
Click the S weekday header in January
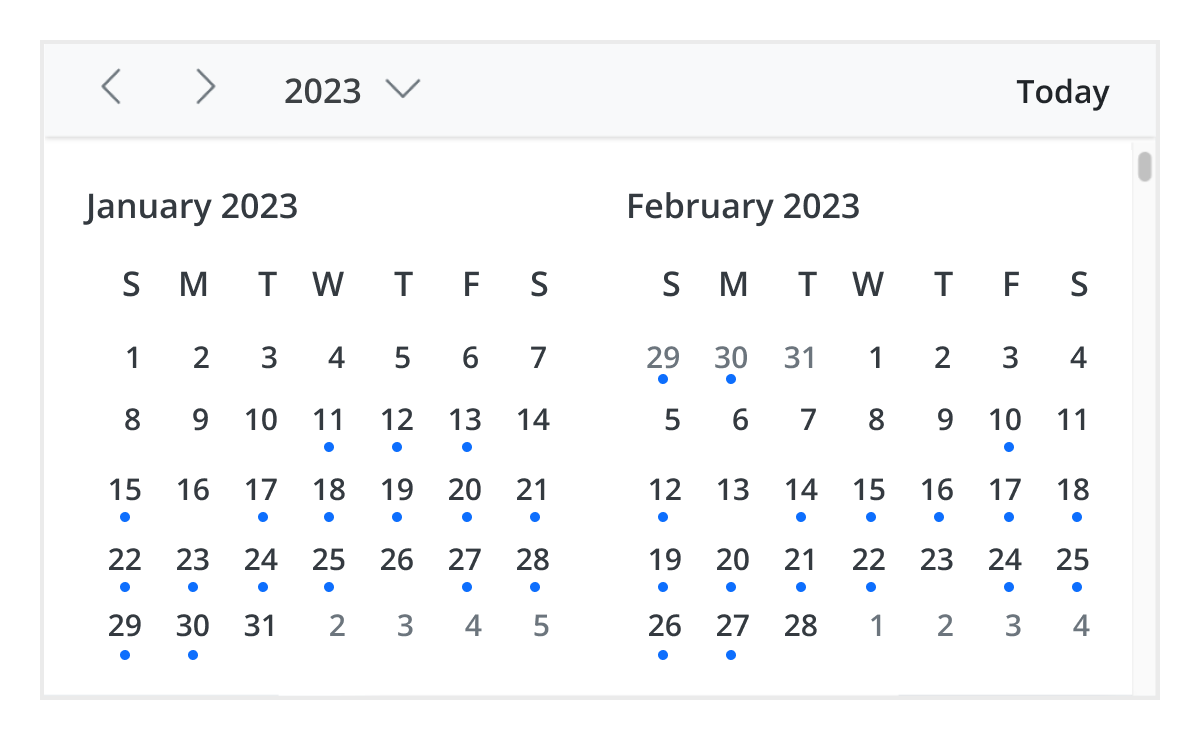(130, 285)
